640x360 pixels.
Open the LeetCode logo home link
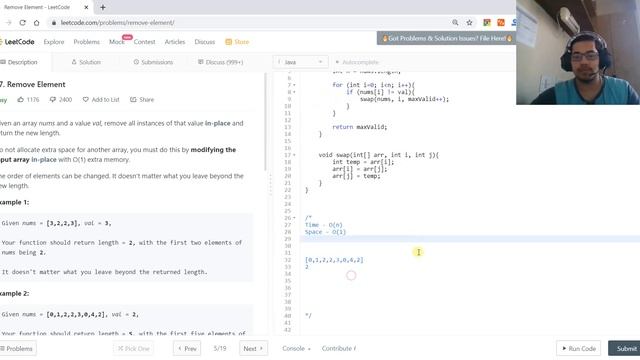[17, 42]
